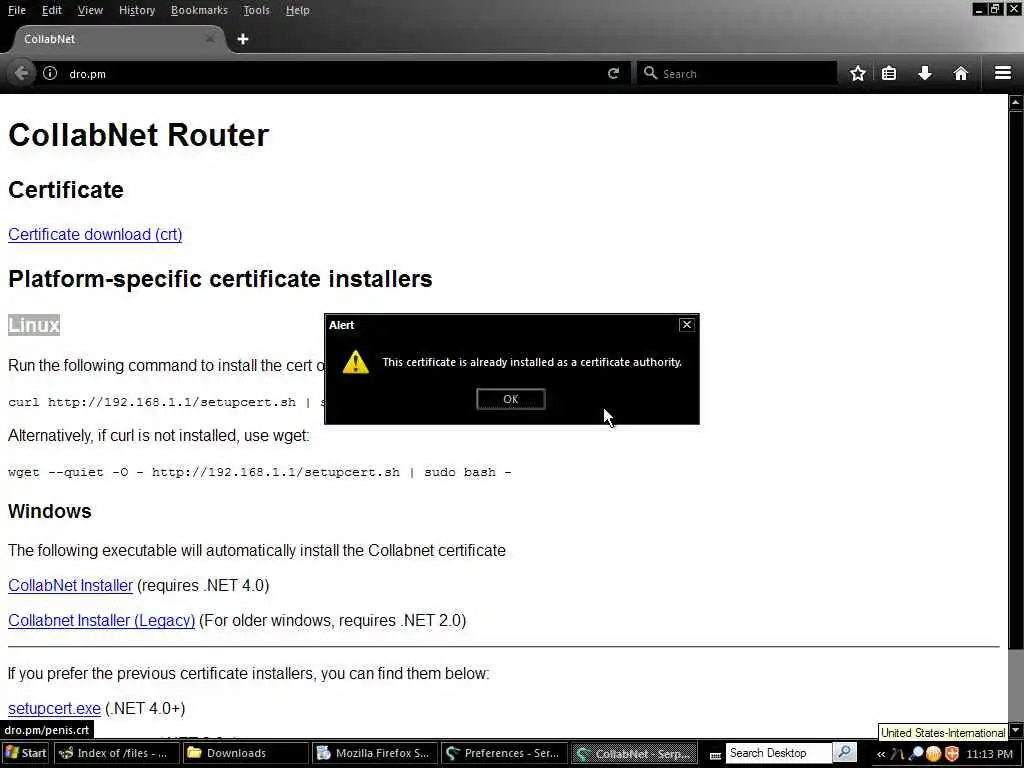Screen dimensions: 1024x768
Task: Switch to Downloads taskbar window
Action: tap(244, 753)
